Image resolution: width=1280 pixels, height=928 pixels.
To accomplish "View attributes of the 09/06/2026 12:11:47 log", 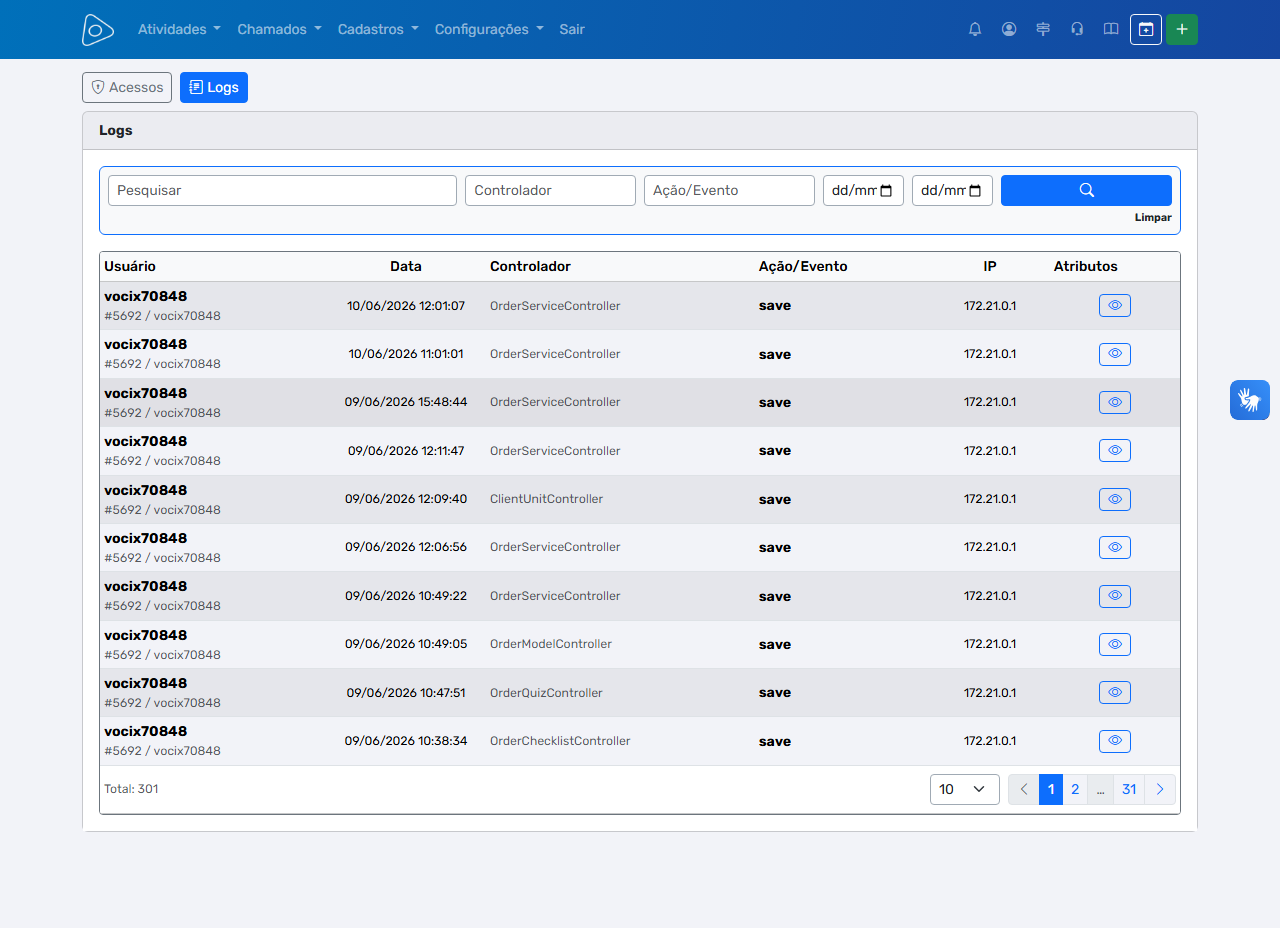I will click(x=1115, y=450).
